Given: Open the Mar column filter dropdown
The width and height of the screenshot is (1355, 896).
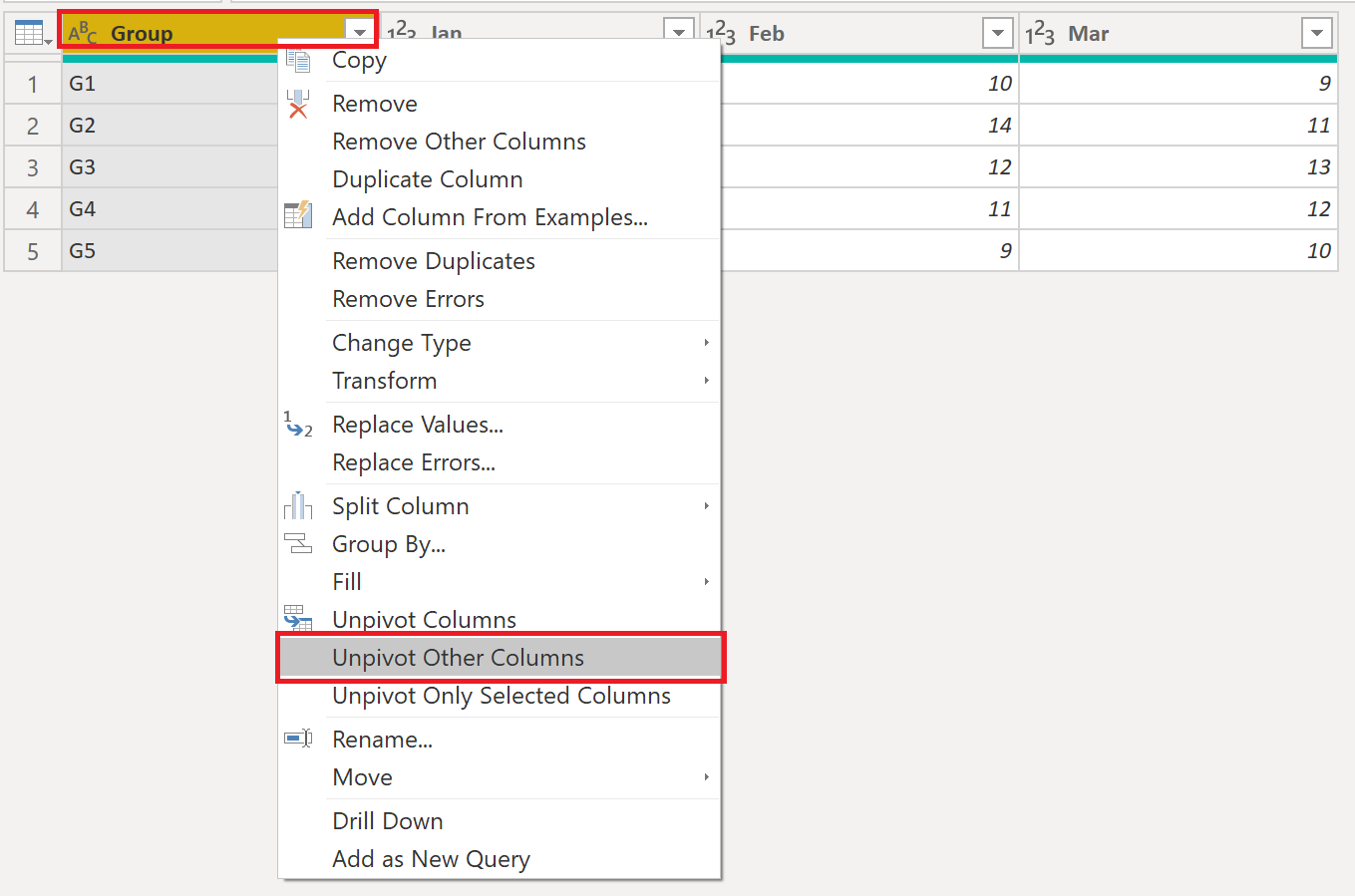Looking at the screenshot, I should point(1317,33).
